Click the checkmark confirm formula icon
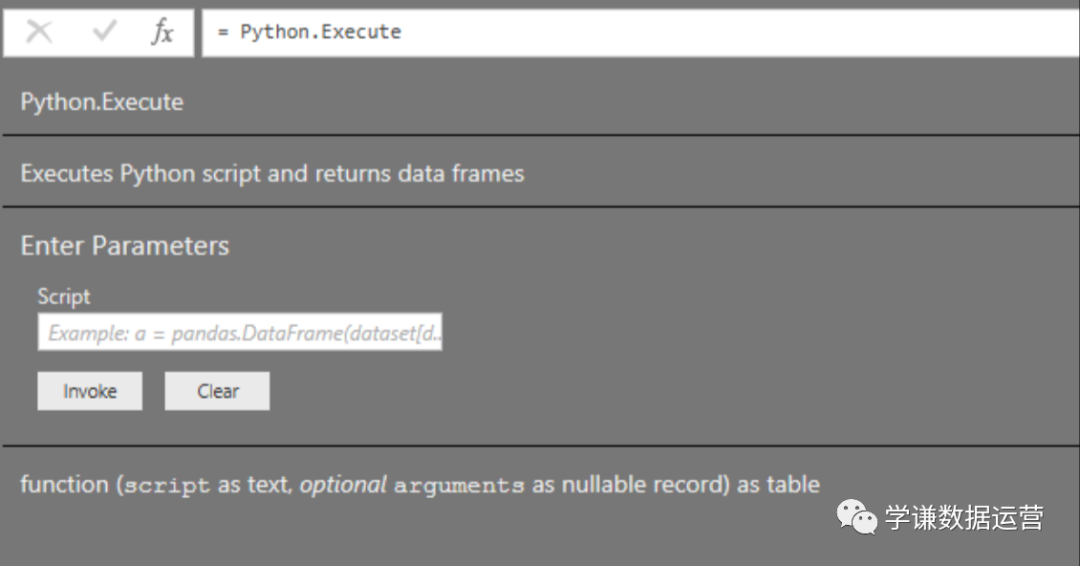Viewport: 1080px width, 566px height. 104,32
